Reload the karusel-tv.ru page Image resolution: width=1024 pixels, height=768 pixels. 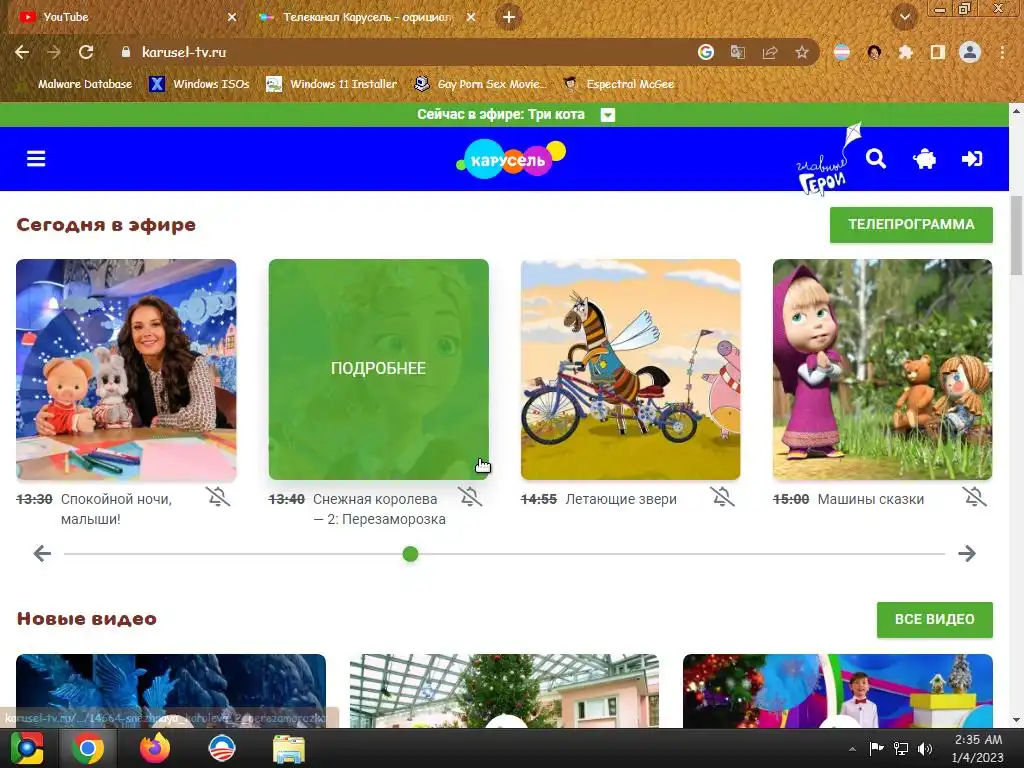coord(86,52)
